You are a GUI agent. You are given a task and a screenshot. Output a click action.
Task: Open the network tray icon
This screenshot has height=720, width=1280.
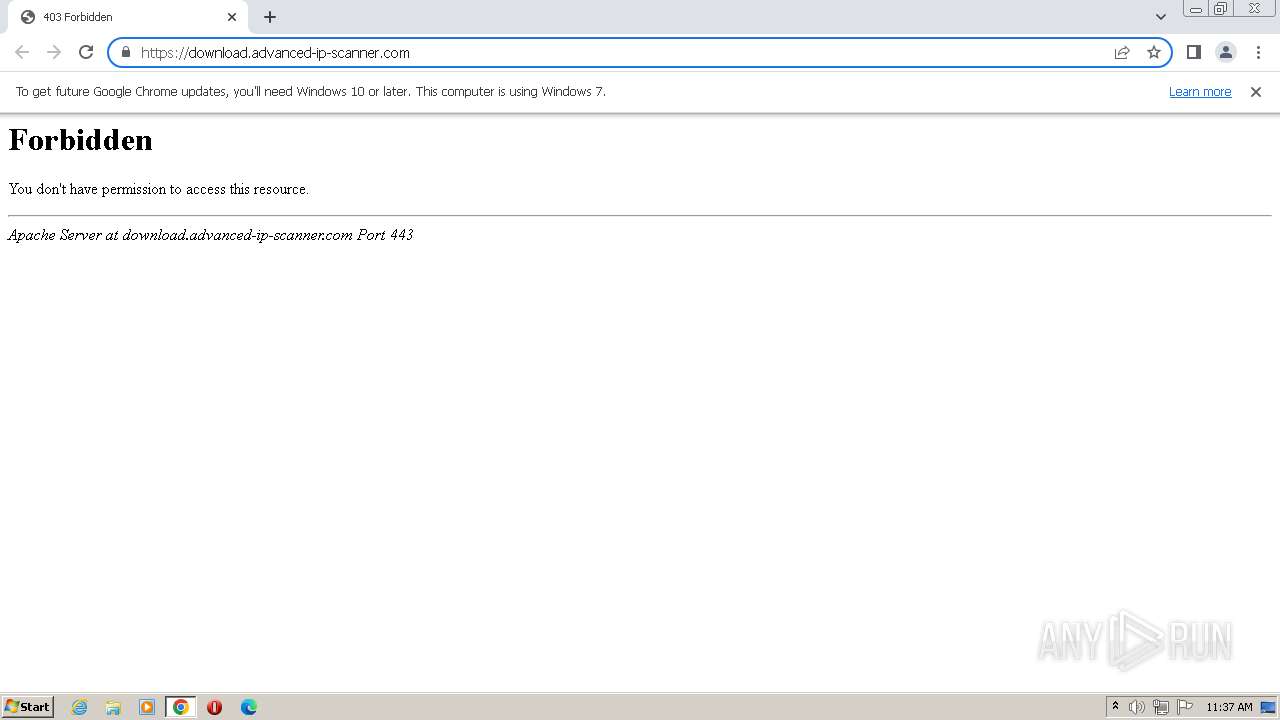[x=1161, y=707]
